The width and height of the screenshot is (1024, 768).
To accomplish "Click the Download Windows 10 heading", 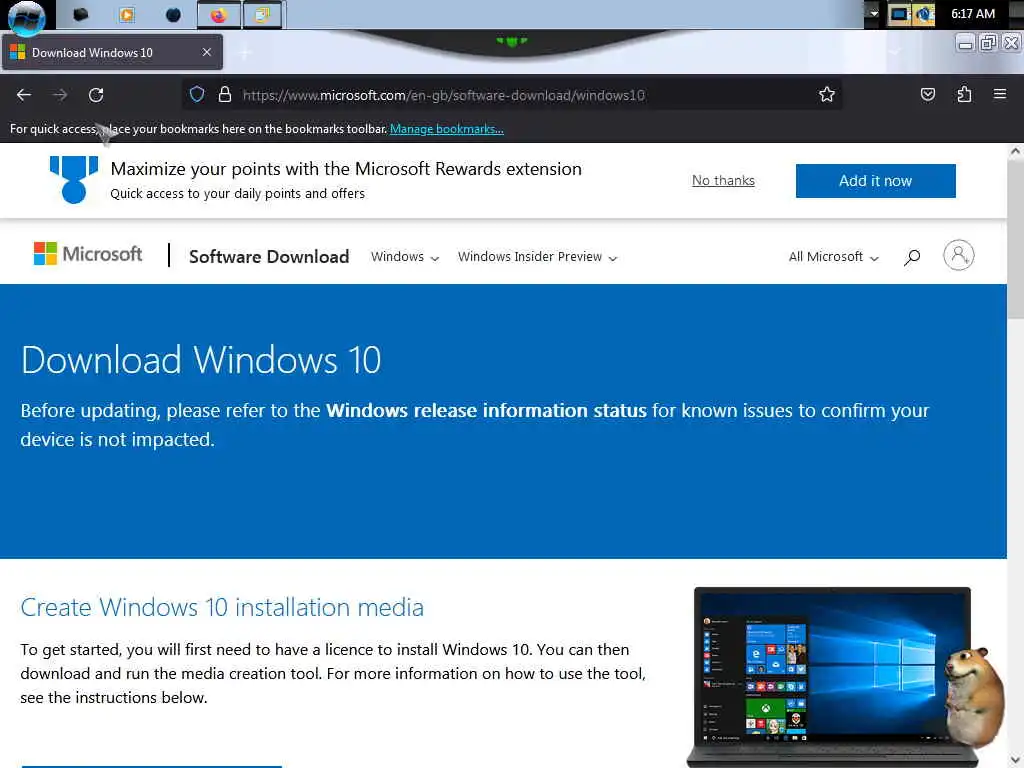I will click(x=200, y=360).
